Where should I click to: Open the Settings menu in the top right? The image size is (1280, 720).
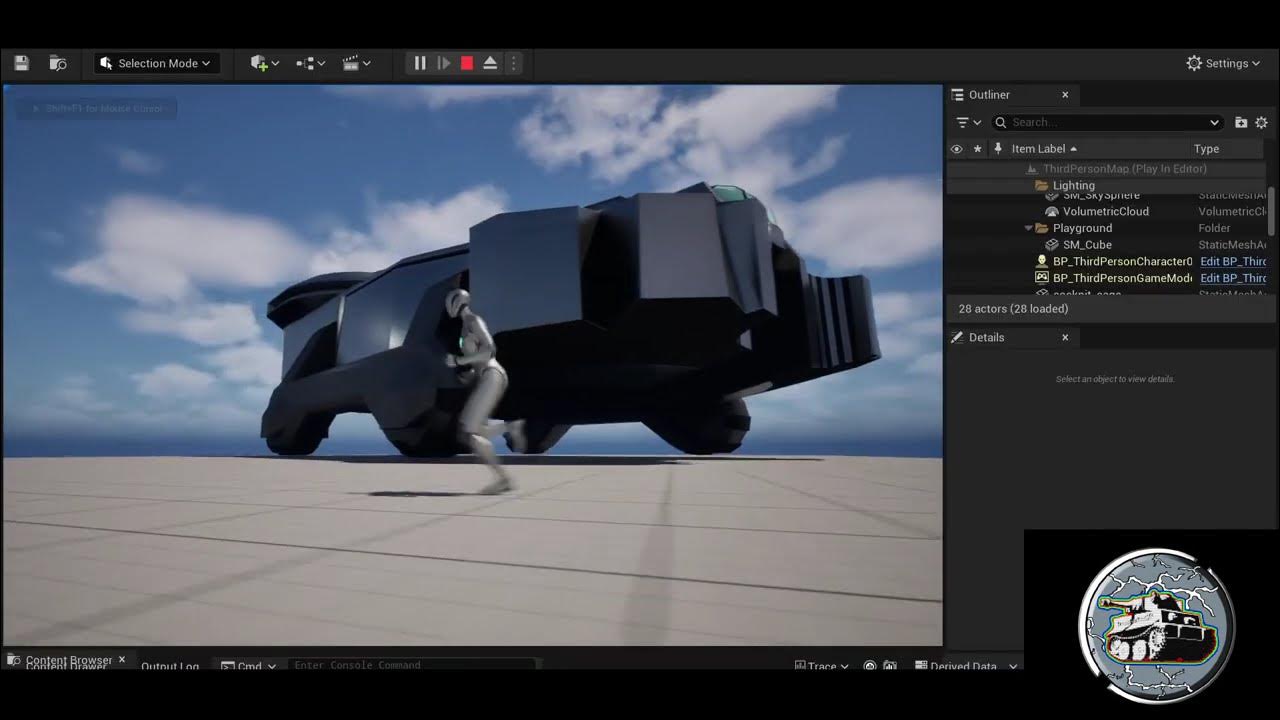(x=1222, y=62)
